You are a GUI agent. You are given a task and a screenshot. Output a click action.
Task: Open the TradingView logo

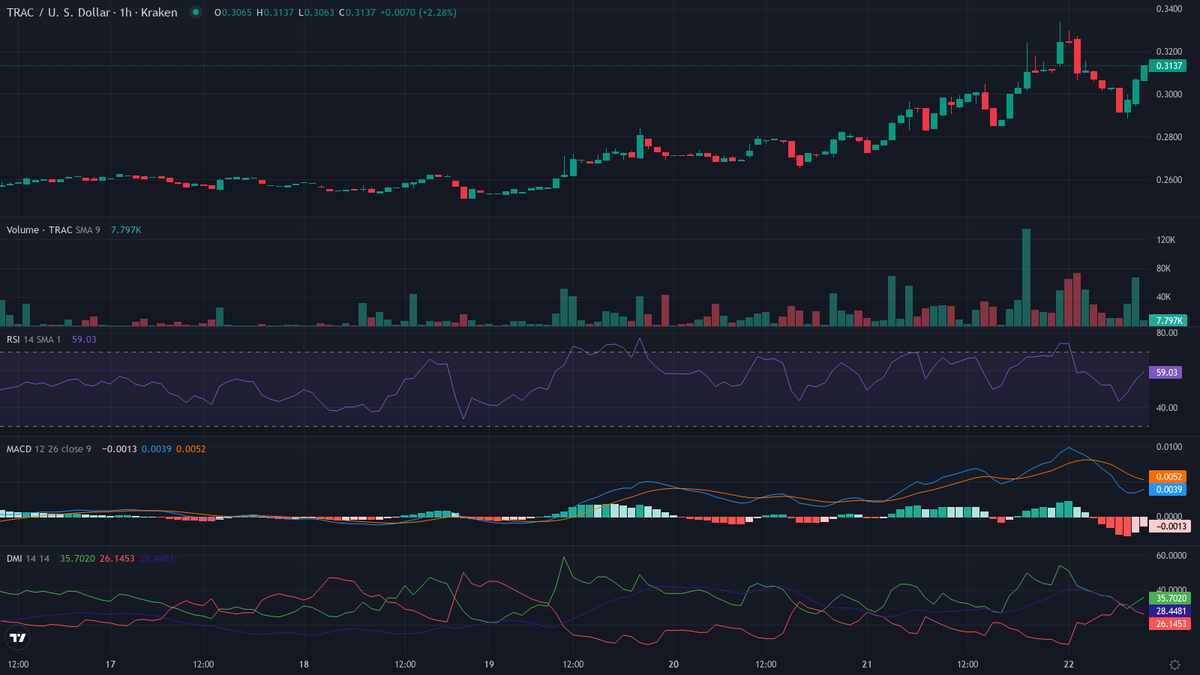pyautogui.click(x=17, y=637)
